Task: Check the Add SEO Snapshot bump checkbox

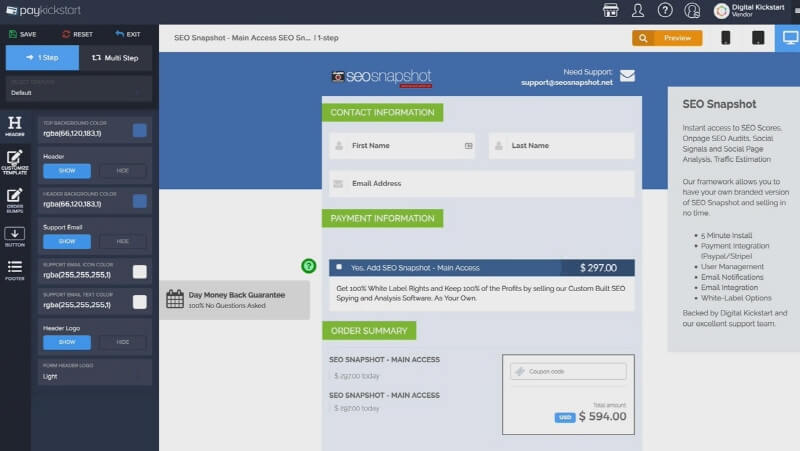Action: pos(339,267)
